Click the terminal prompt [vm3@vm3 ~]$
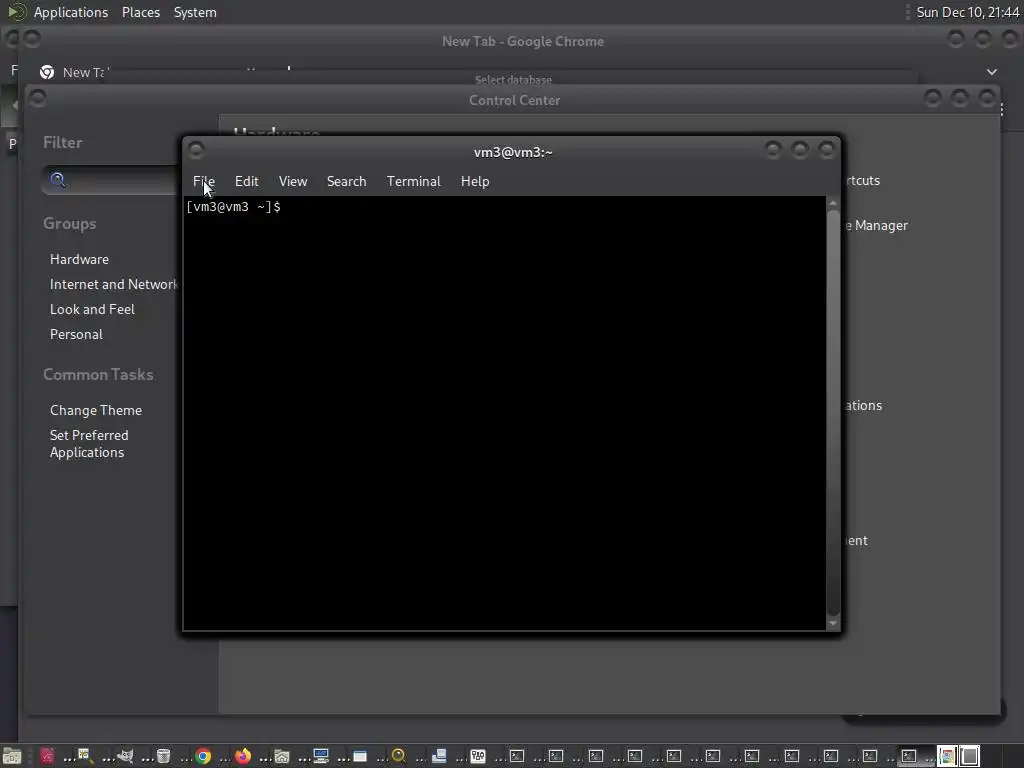The height and width of the screenshot is (768, 1024). [233, 207]
